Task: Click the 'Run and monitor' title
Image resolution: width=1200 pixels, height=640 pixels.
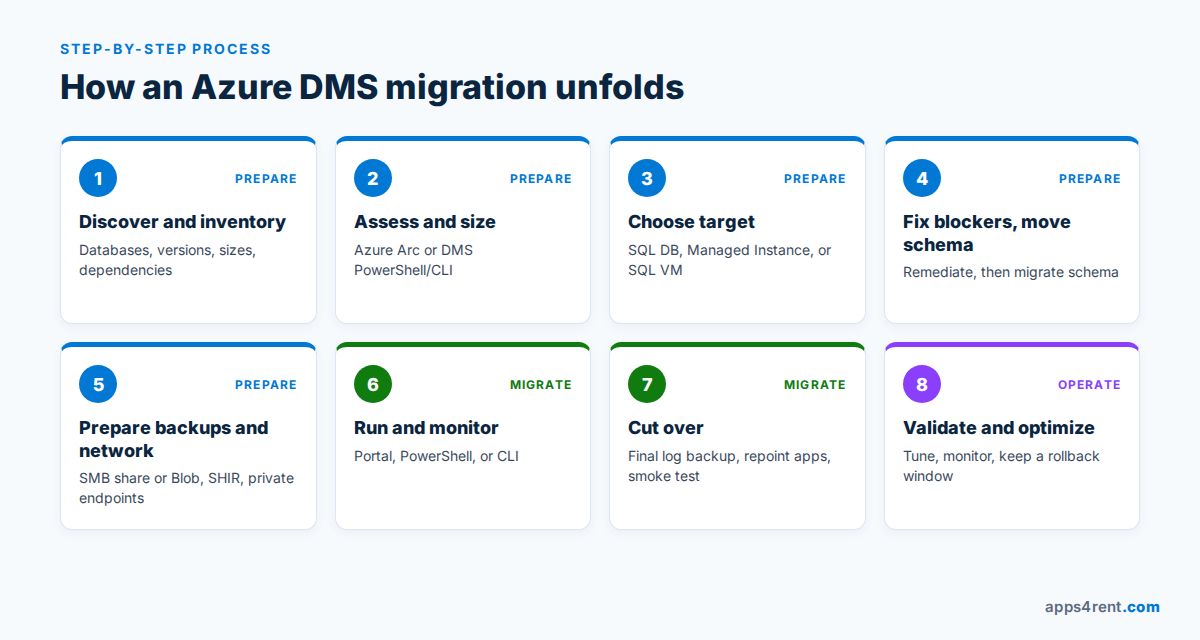Action: tap(426, 428)
